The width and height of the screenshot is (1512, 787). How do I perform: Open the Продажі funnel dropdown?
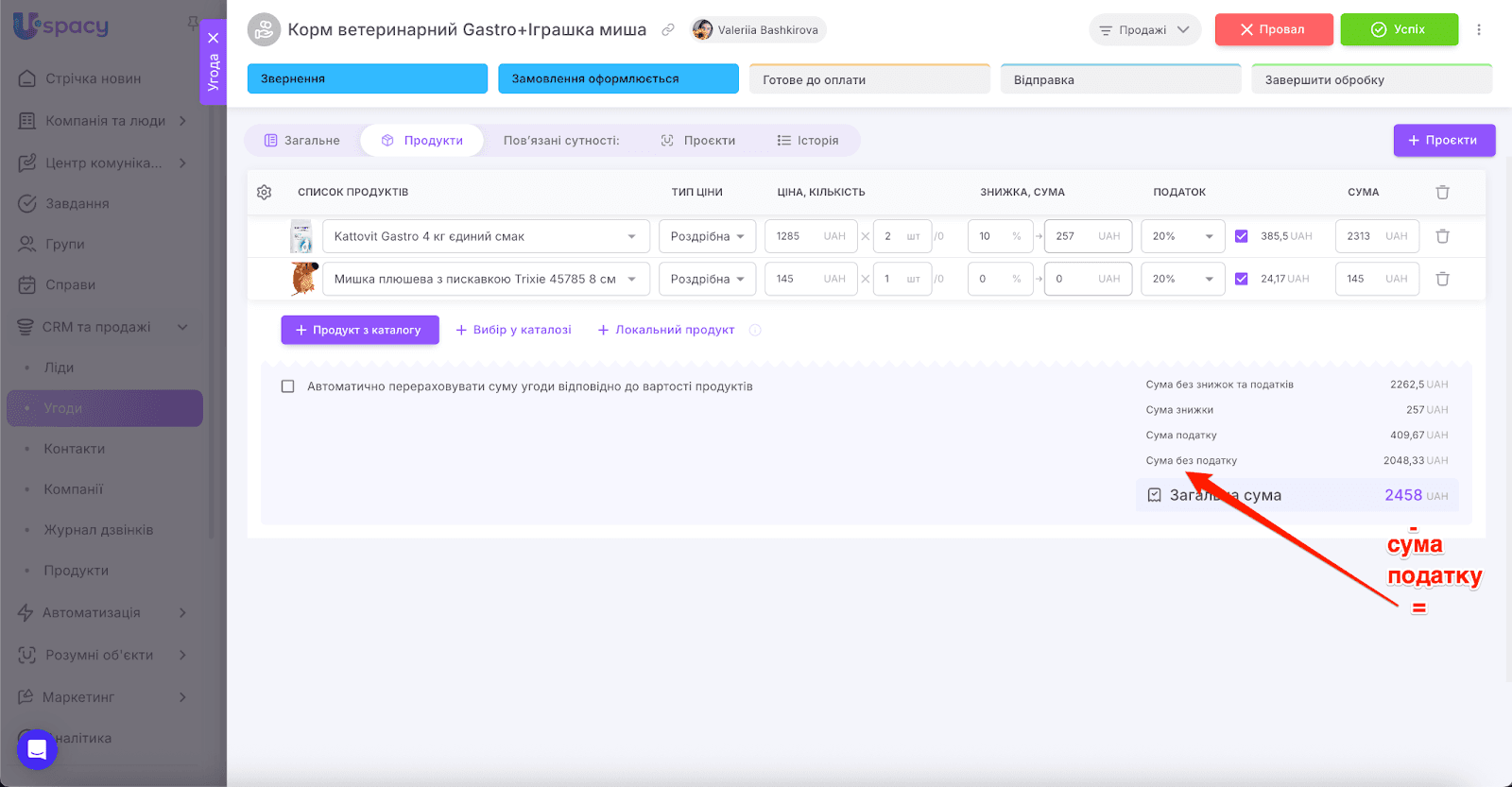(1144, 30)
